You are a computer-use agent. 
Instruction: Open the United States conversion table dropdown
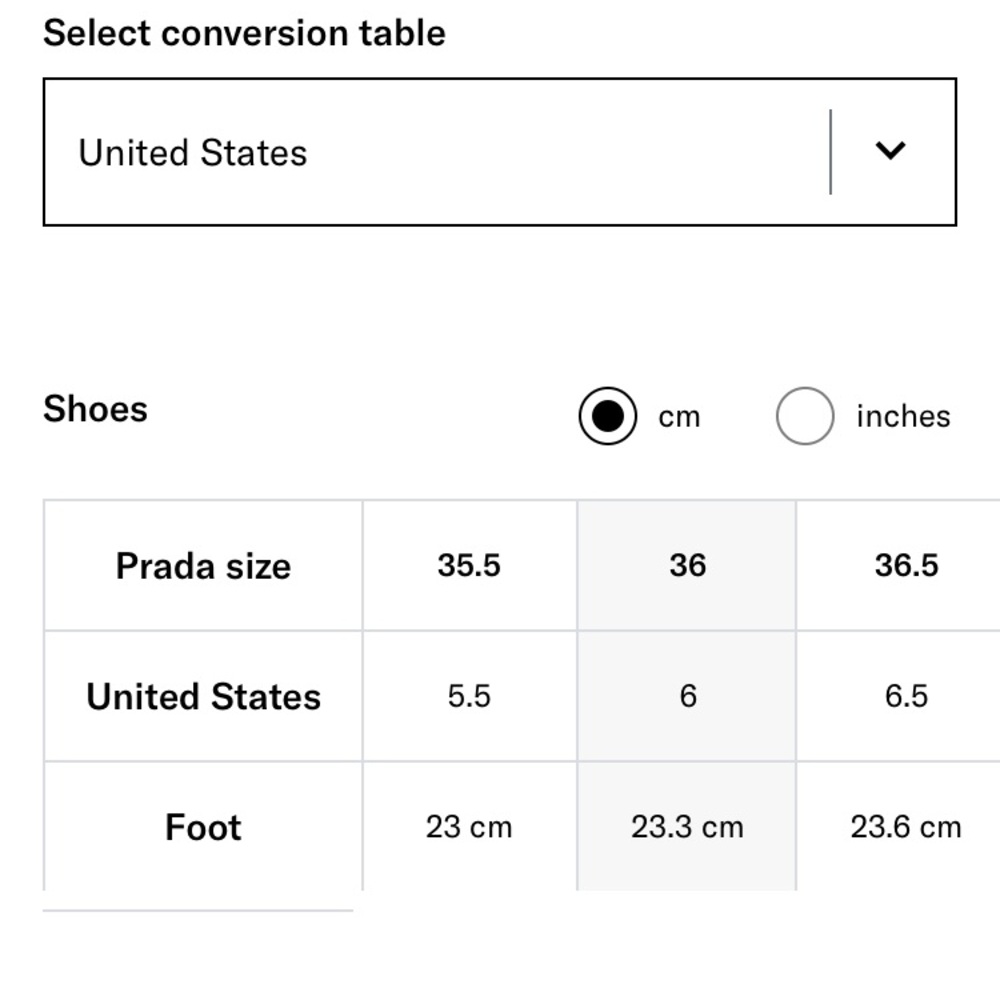point(500,152)
